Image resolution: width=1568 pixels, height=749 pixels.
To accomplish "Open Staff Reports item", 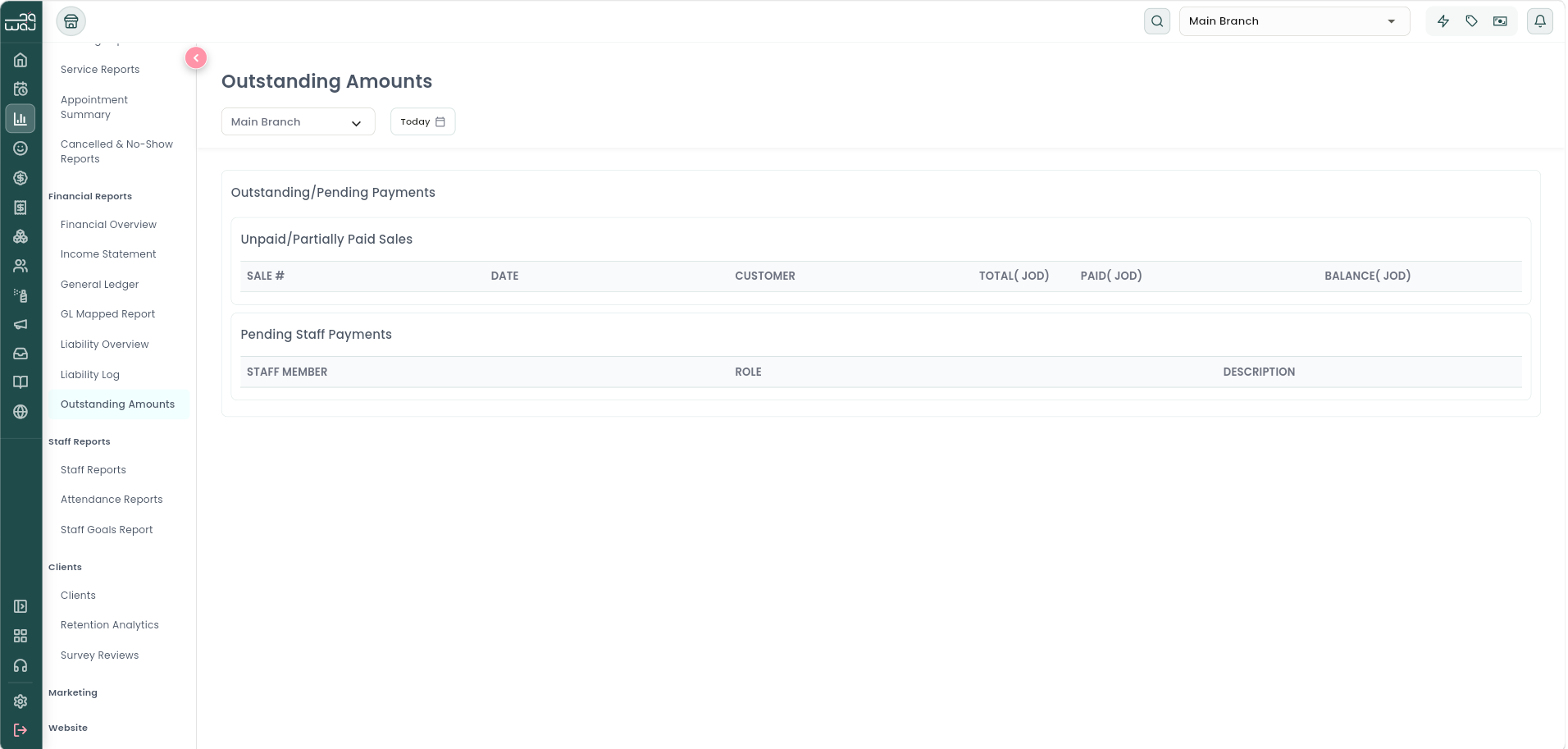I will tap(93, 470).
